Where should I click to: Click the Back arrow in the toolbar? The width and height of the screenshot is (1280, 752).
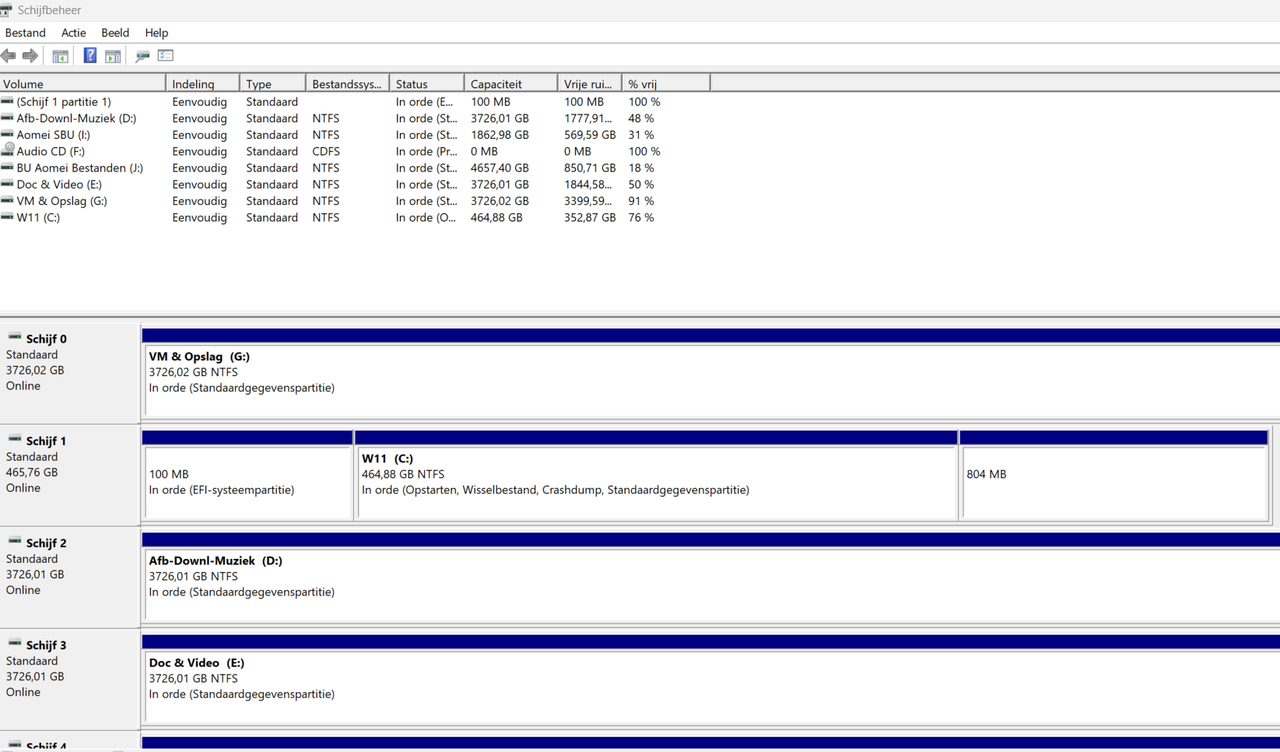[9, 56]
